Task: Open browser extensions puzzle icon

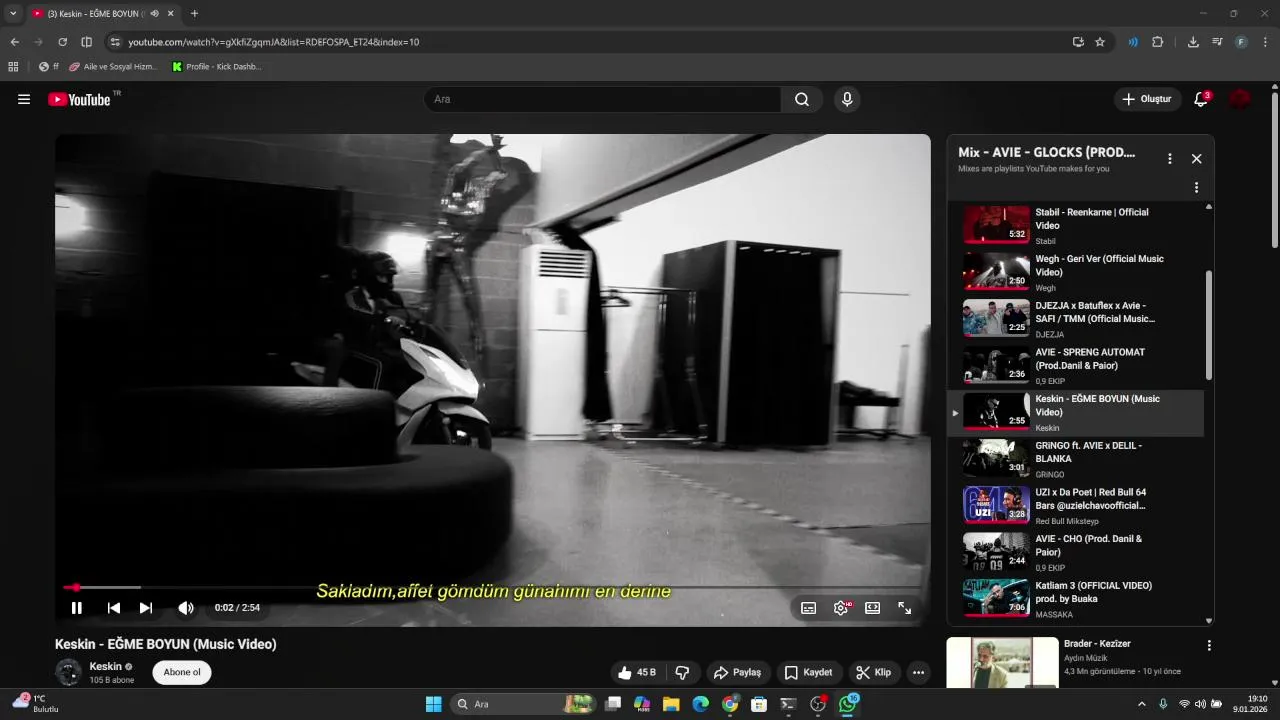Action: tap(1158, 42)
